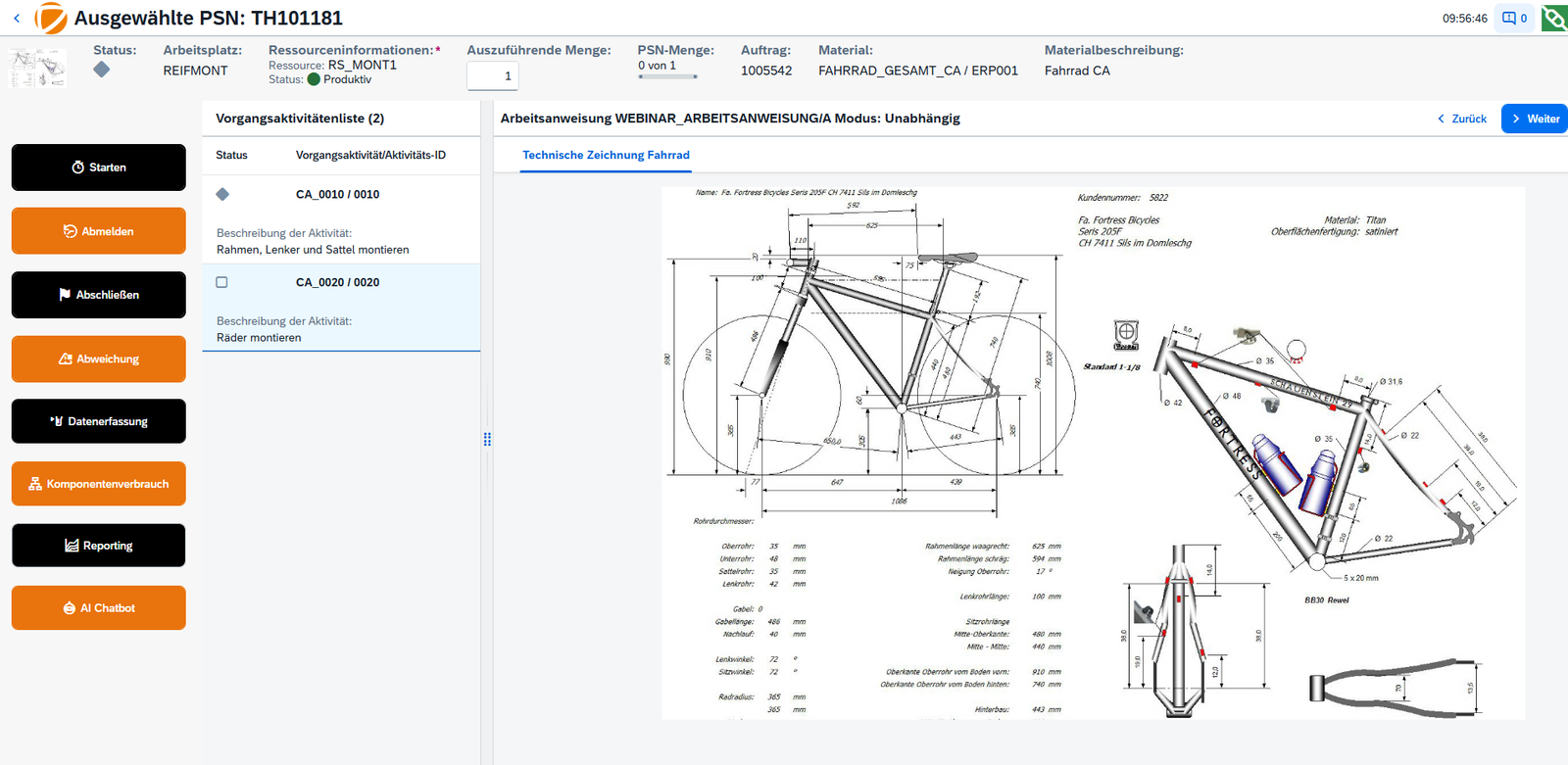Click the Vorgangsaktivität/Aktivitäts-ID column header
This screenshot has width=1568, height=765.
(x=370, y=155)
